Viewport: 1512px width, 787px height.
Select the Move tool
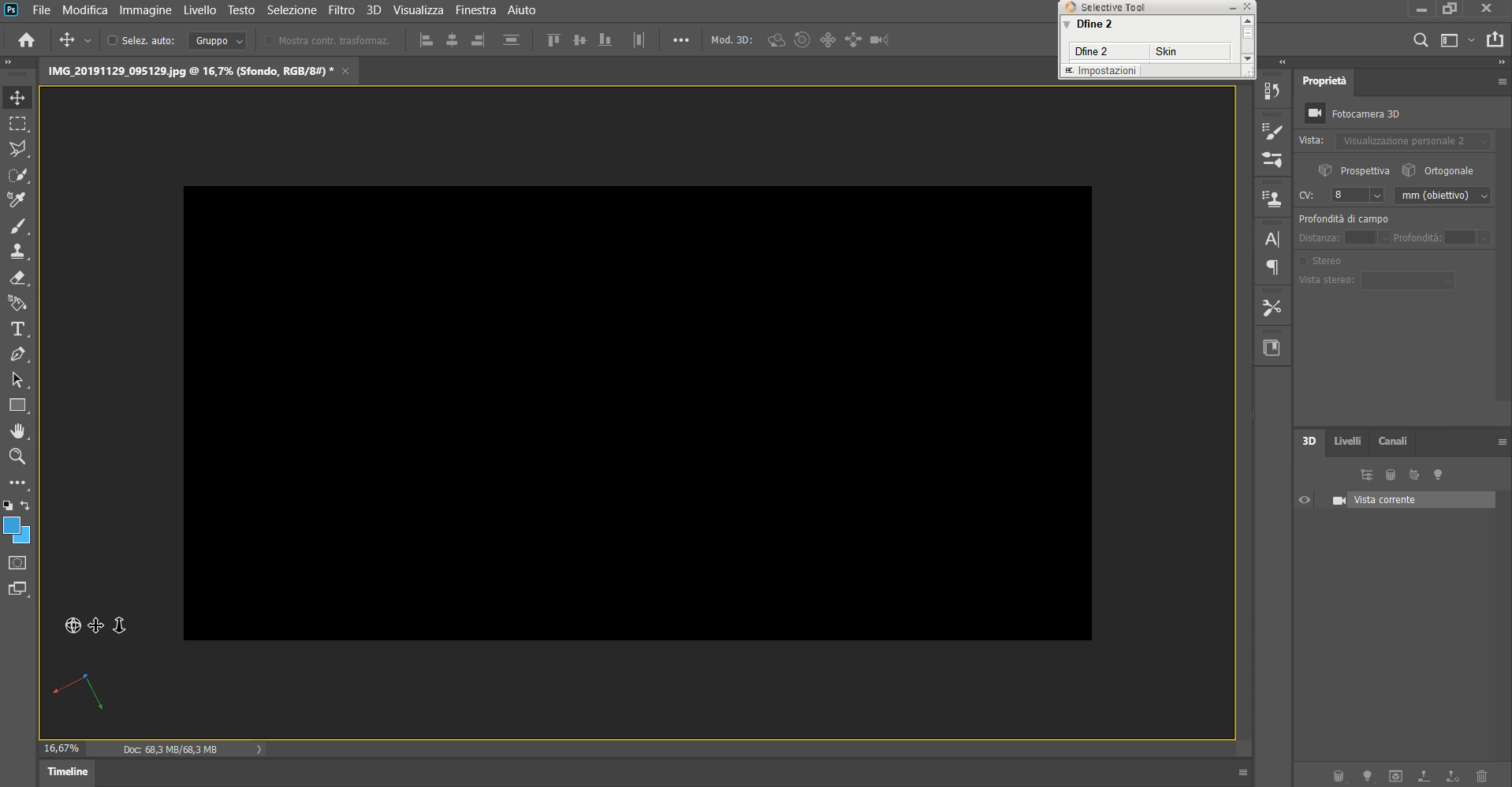pyautogui.click(x=17, y=97)
